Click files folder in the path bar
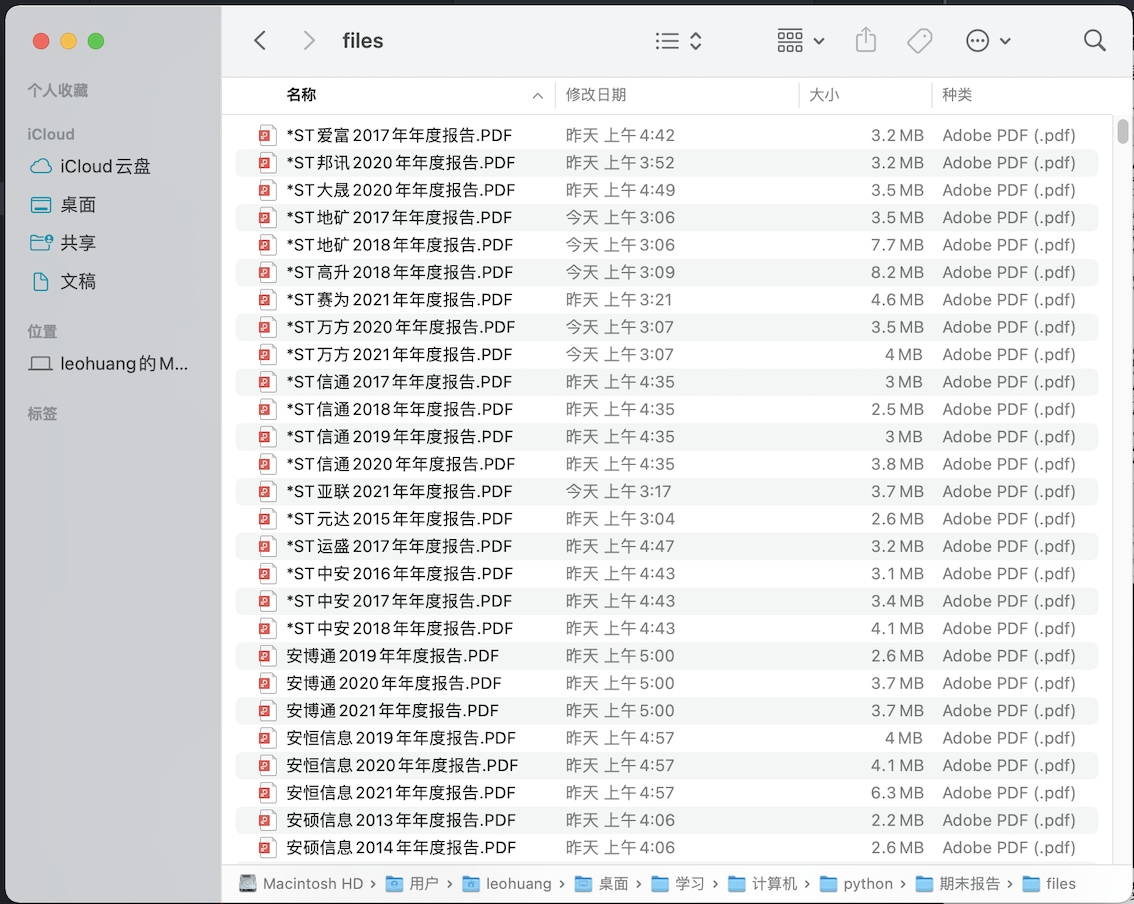The width and height of the screenshot is (1134, 904). (x=1049, y=884)
